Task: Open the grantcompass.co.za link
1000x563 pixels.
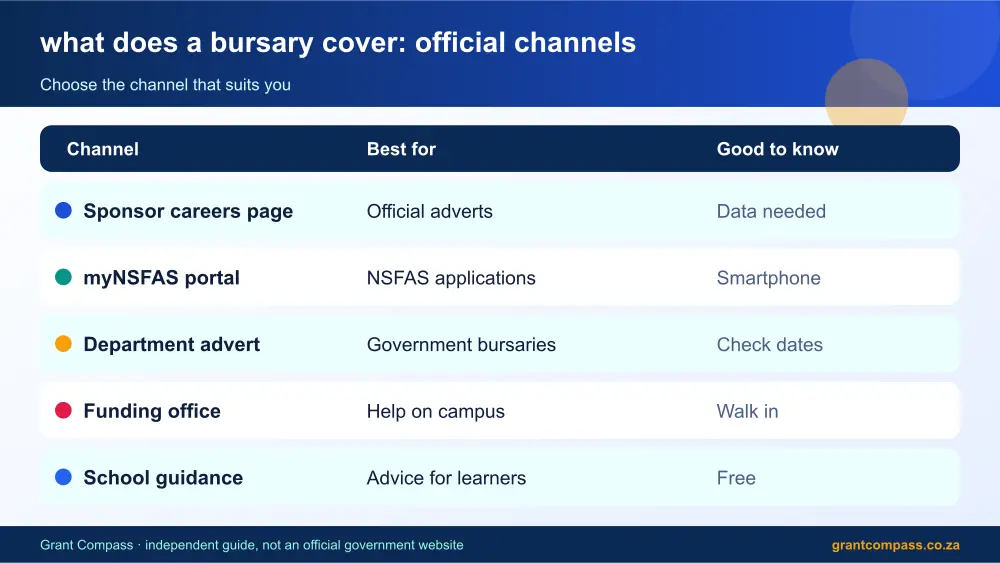Action: point(895,545)
